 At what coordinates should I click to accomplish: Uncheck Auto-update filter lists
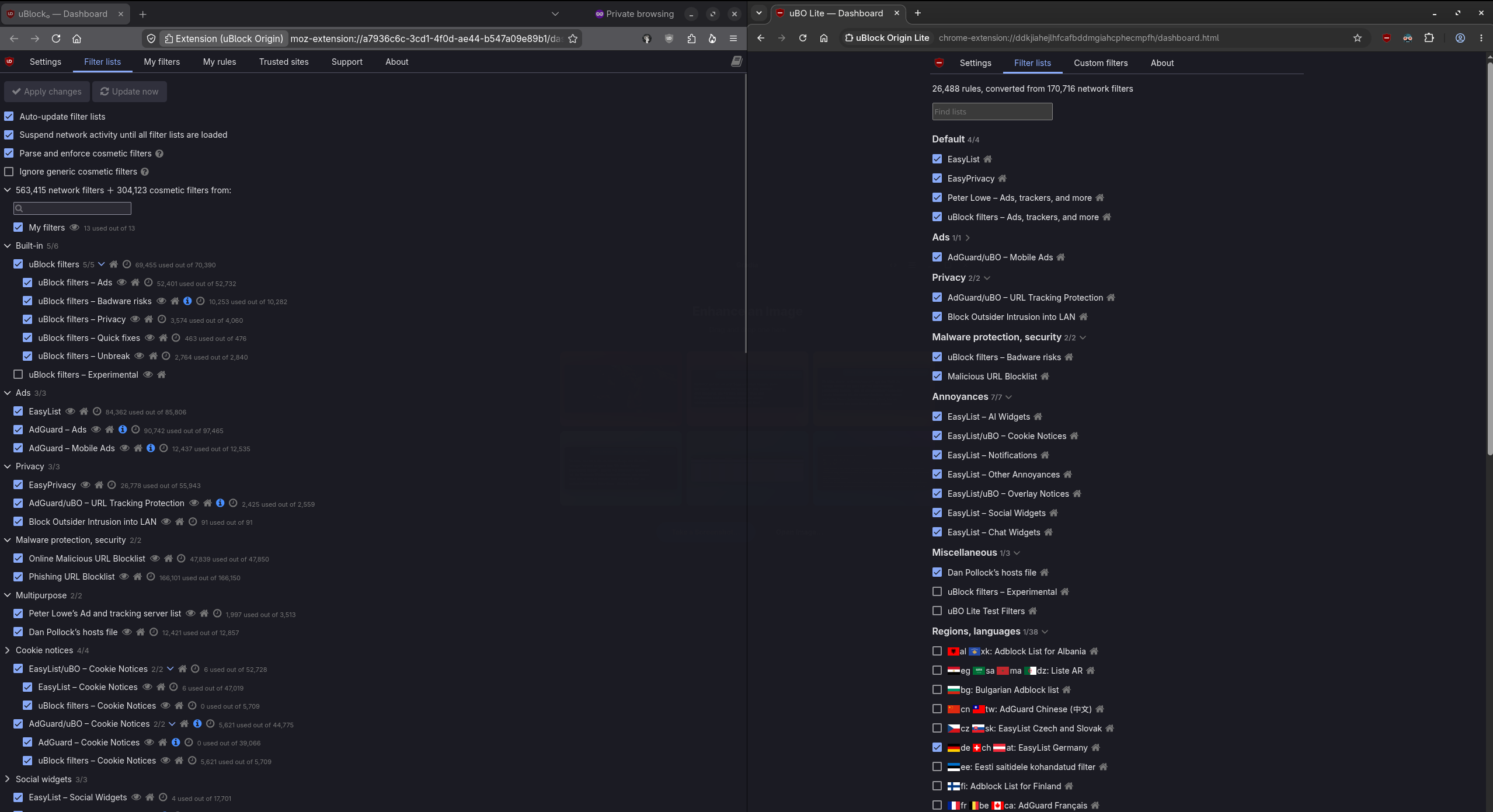coord(9,117)
